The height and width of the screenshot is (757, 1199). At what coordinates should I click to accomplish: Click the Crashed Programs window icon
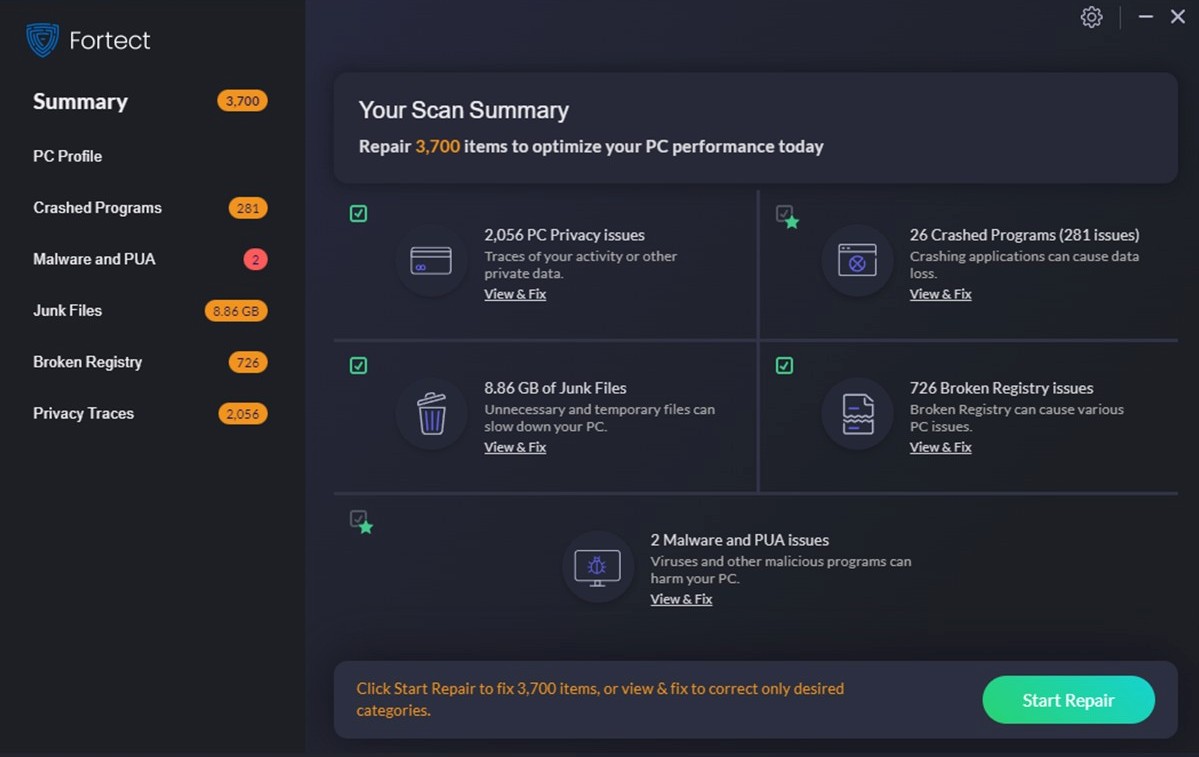coord(857,261)
